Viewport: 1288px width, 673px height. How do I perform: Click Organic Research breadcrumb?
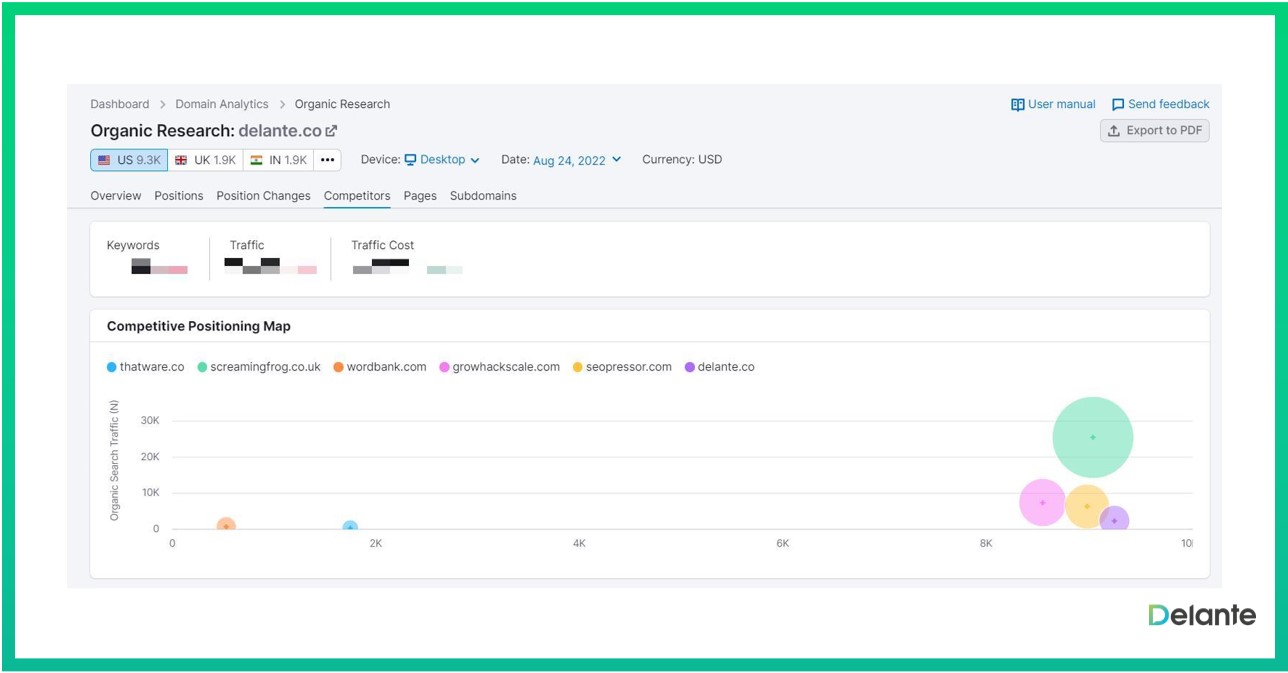342,104
